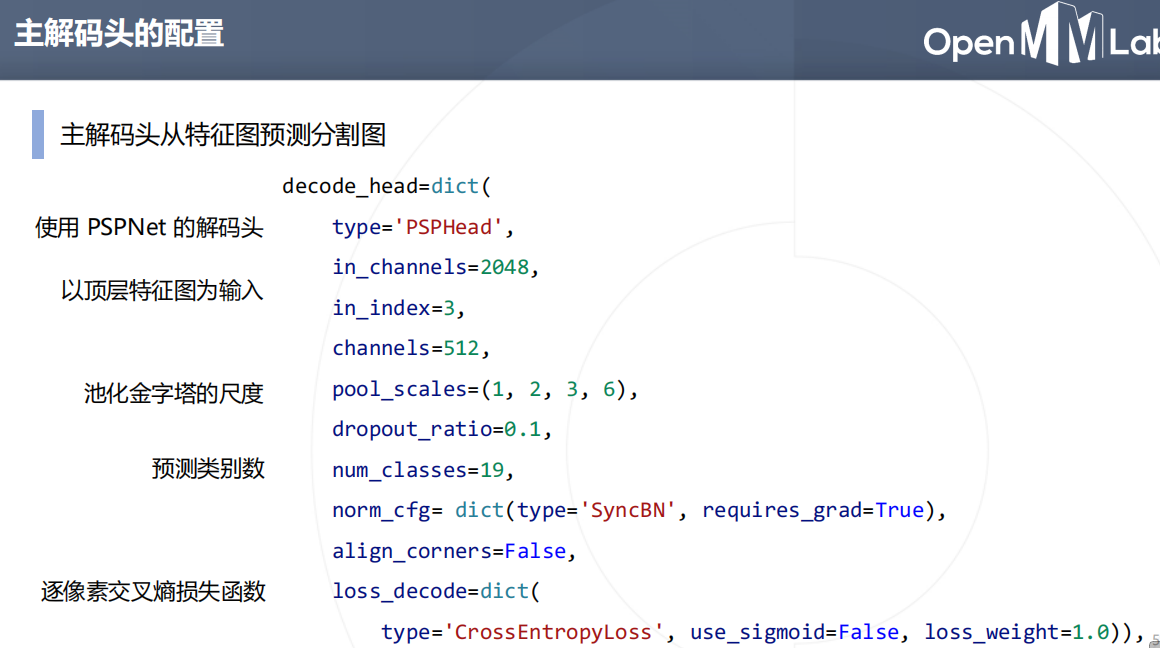Click the code line pool_scales=(1, 2, 3, 6)
This screenshot has height=648, width=1160.
click(x=485, y=389)
